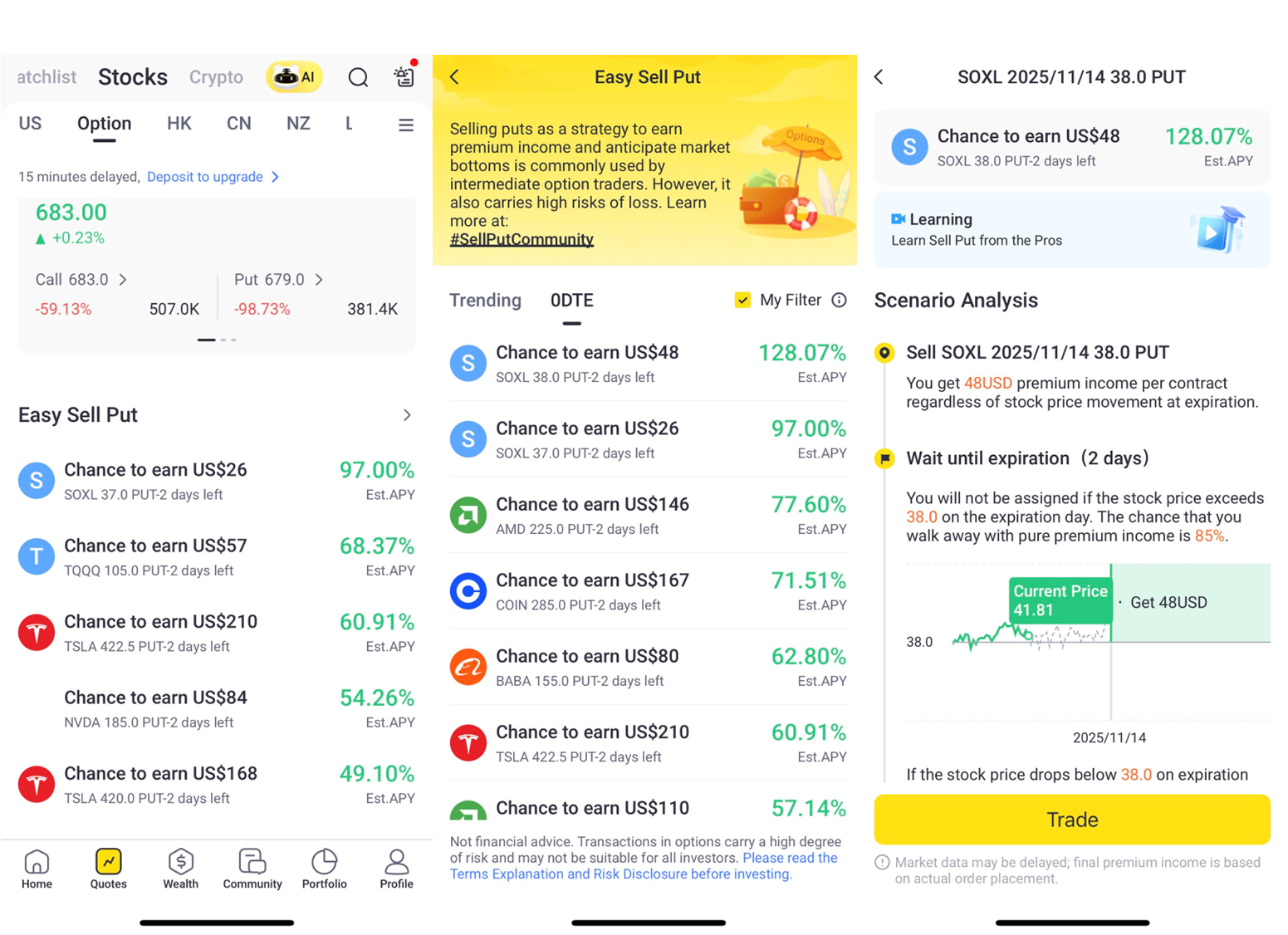Open Learn Sell Put from the Pros card
The image size is (1288, 935).
click(1072, 230)
